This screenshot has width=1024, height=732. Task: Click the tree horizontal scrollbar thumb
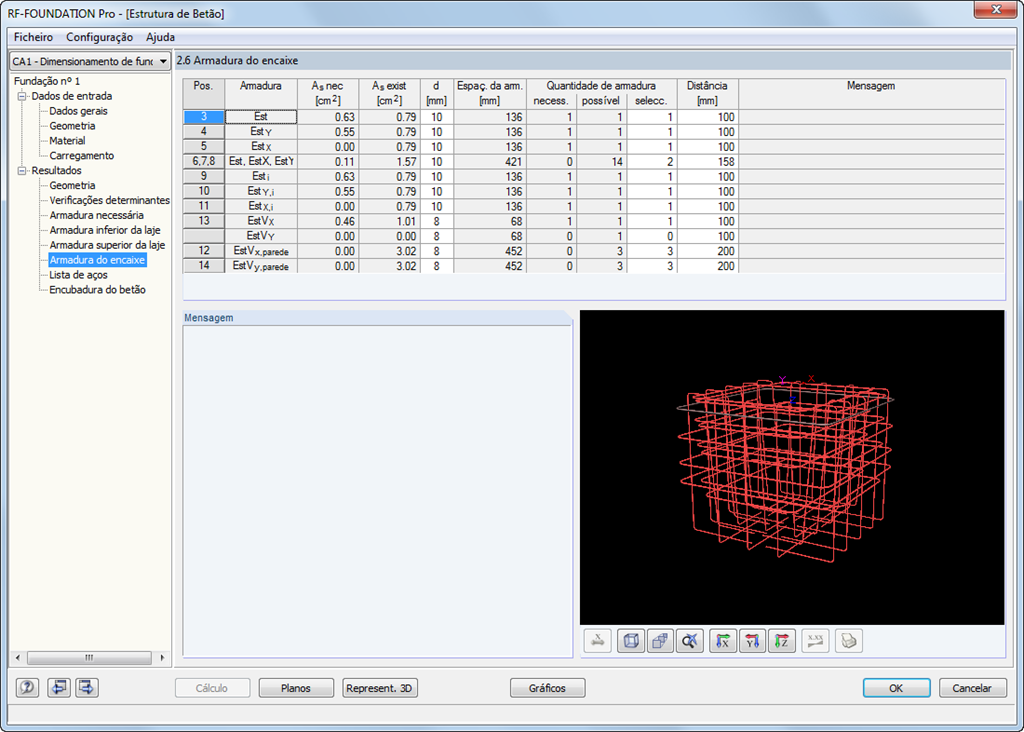pos(89,658)
